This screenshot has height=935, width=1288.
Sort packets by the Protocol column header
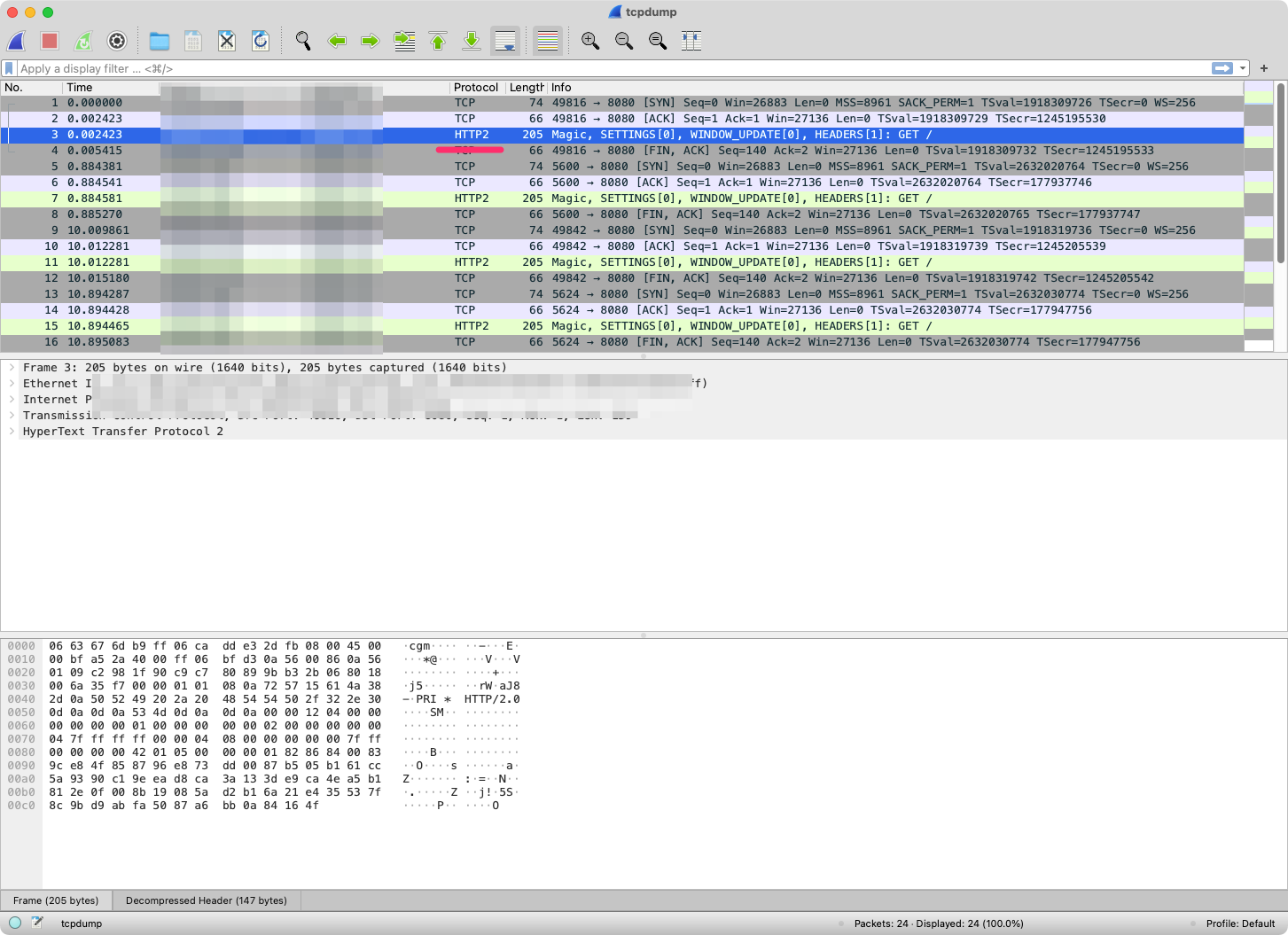pos(478,88)
